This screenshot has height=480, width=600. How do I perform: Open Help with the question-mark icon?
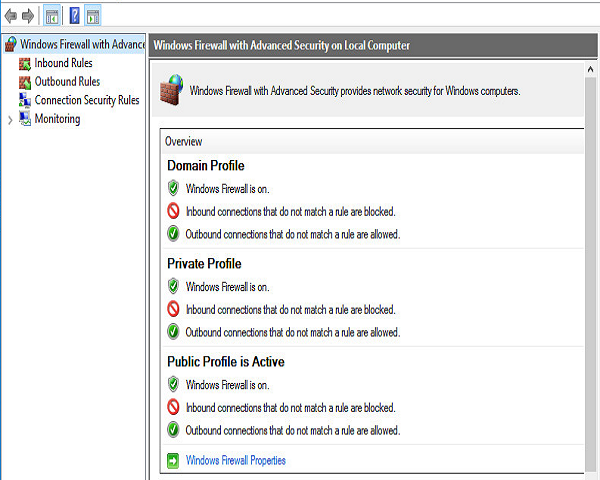coord(75,16)
